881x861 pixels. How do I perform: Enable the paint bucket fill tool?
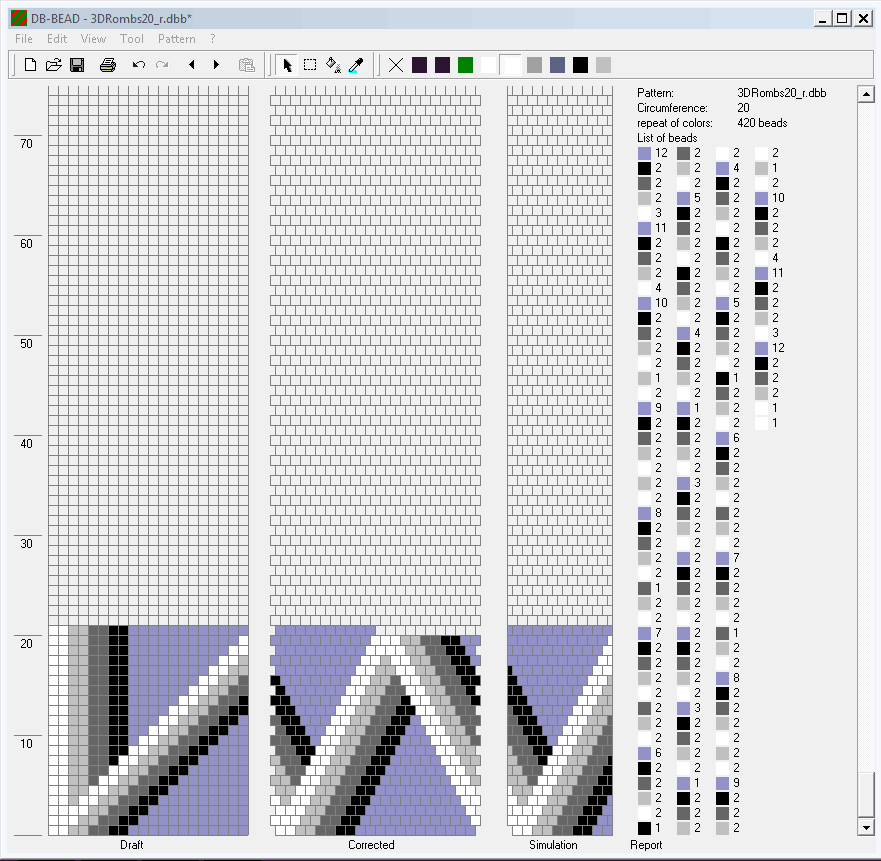click(x=333, y=65)
